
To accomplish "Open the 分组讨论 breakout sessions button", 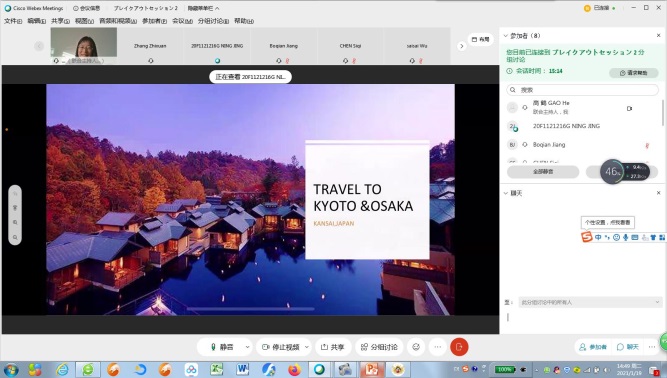I will point(379,347).
